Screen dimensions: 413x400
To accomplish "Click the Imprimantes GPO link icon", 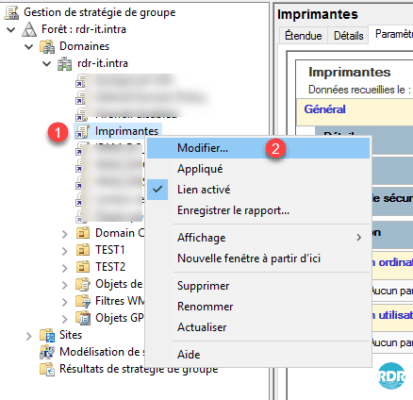I will pos(82,131).
